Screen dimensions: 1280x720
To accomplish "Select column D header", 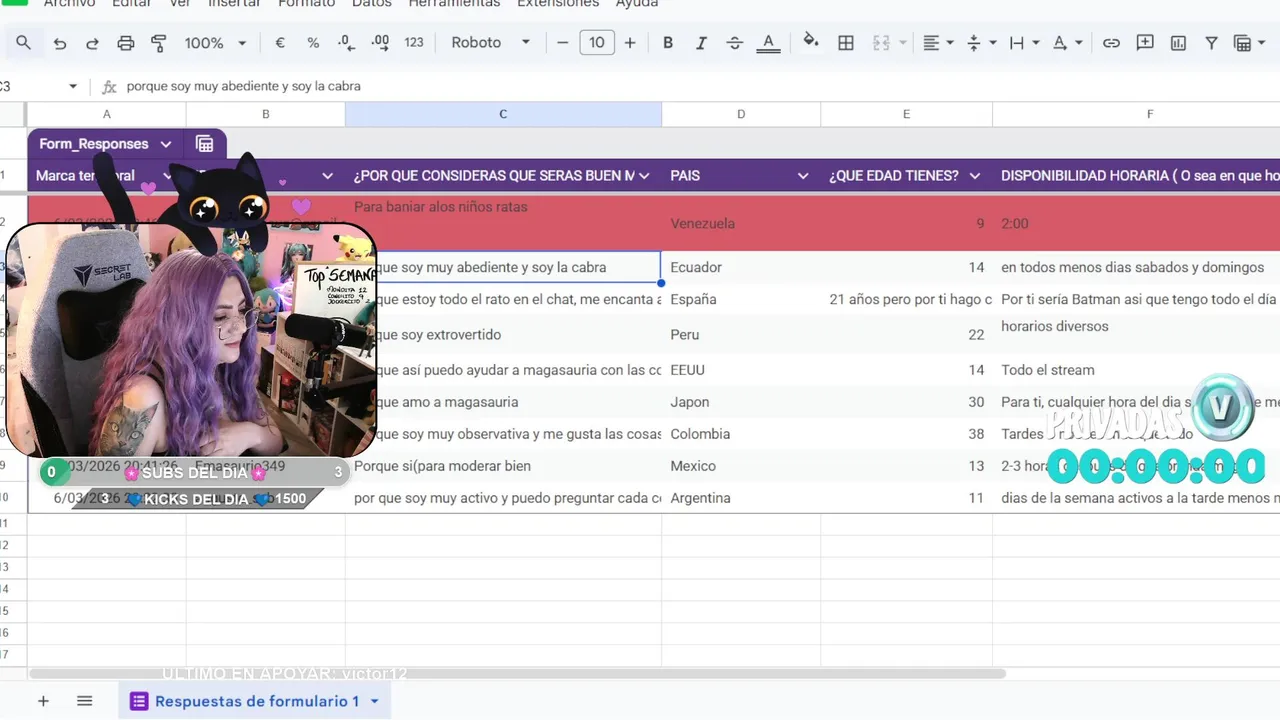I will 741,114.
